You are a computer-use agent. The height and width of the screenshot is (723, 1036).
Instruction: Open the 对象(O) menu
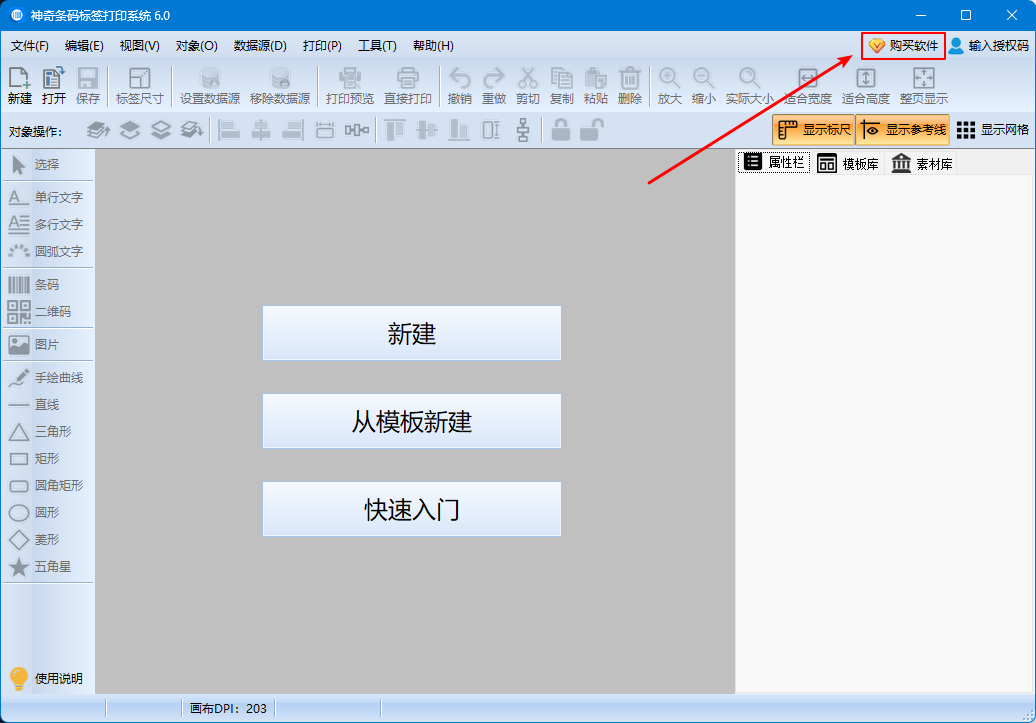(196, 46)
